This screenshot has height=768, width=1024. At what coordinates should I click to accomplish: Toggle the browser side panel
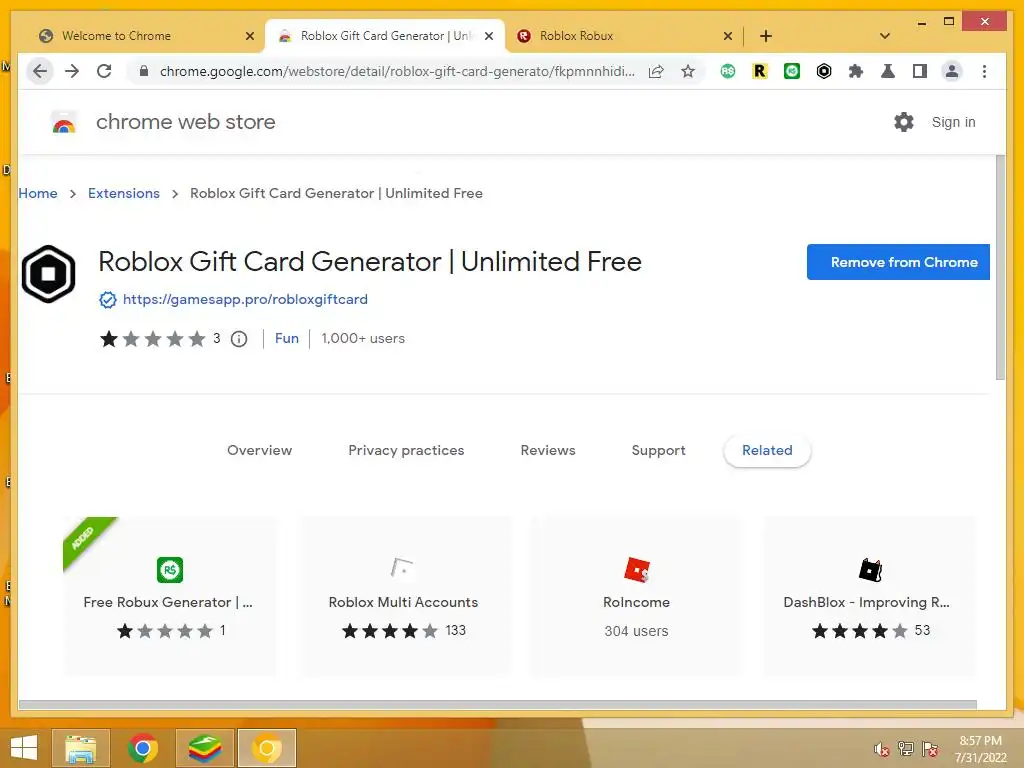(x=920, y=71)
